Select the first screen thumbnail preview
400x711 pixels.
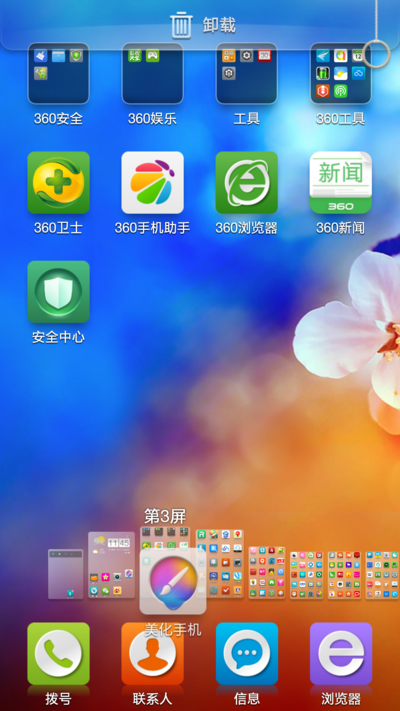click(x=66, y=574)
